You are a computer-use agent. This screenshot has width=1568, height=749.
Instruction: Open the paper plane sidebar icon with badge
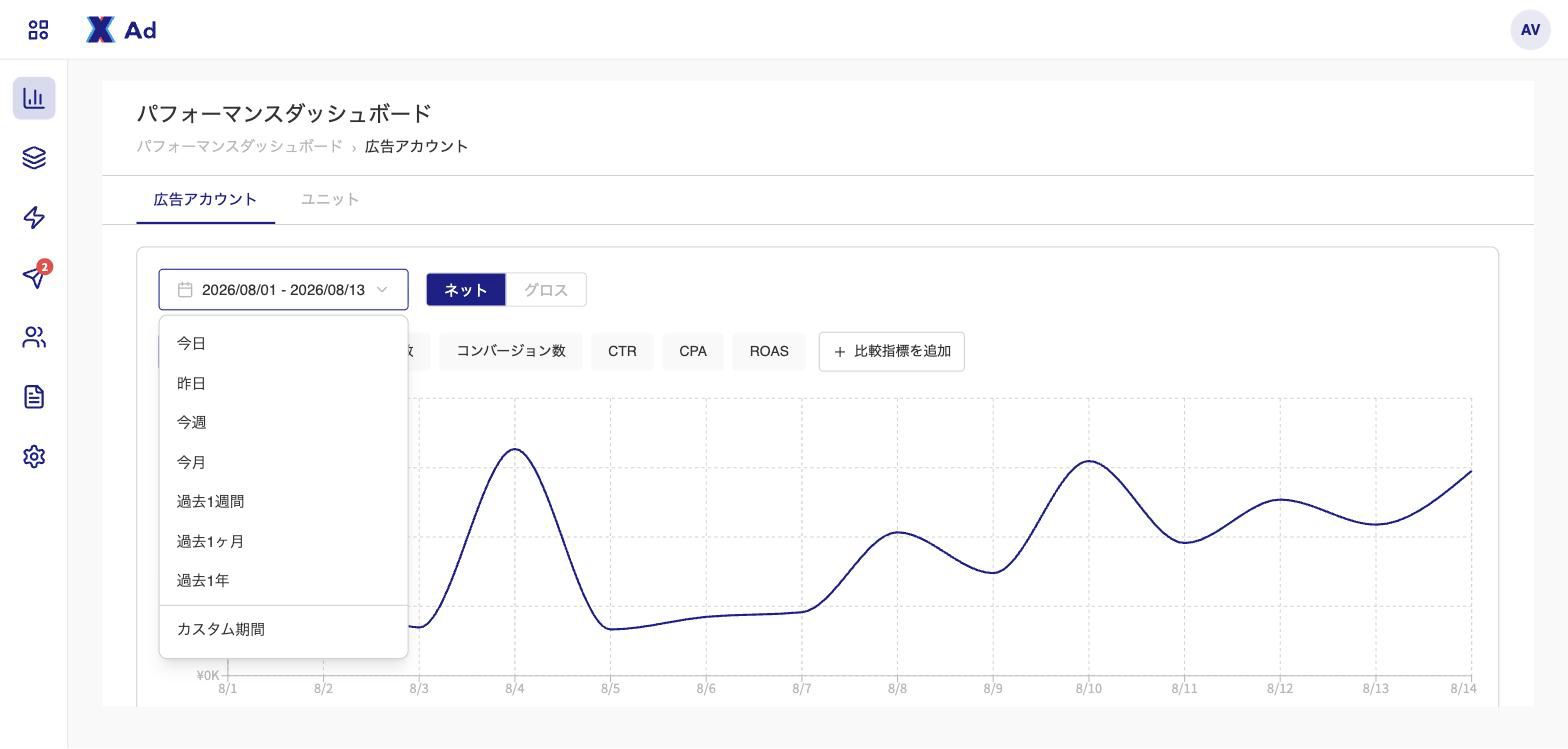(34, 277)
